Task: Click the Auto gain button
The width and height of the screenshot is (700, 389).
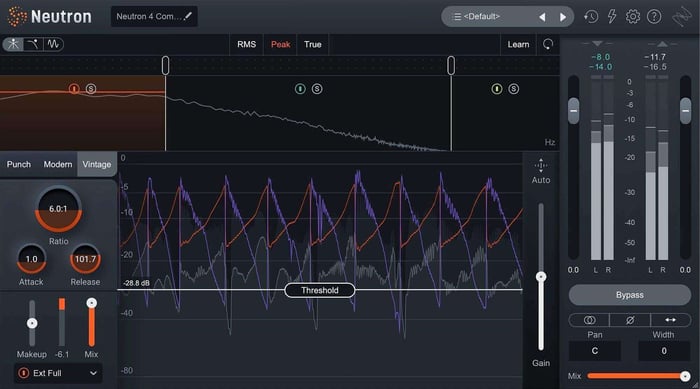Action: coord(541,171)
